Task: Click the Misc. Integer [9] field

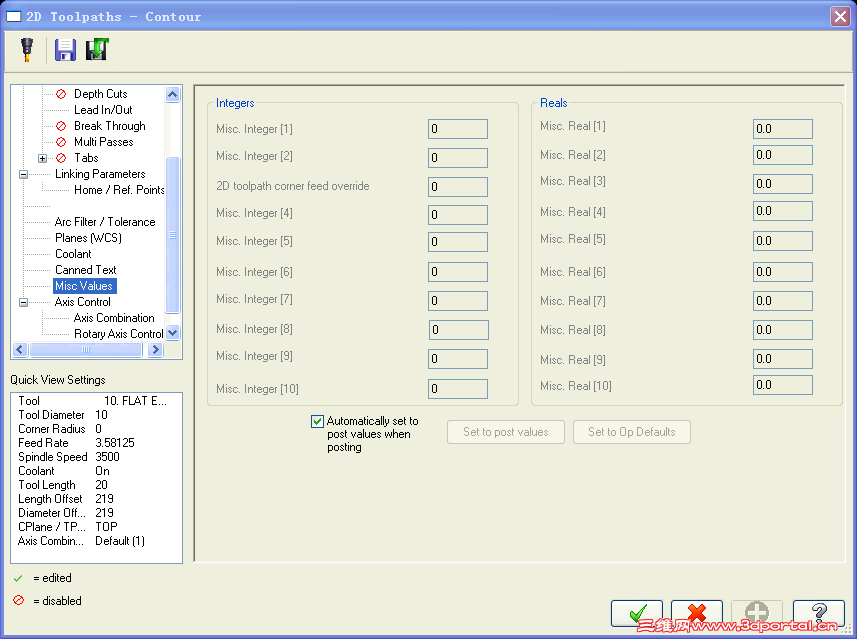Action: tap(457, 359)
